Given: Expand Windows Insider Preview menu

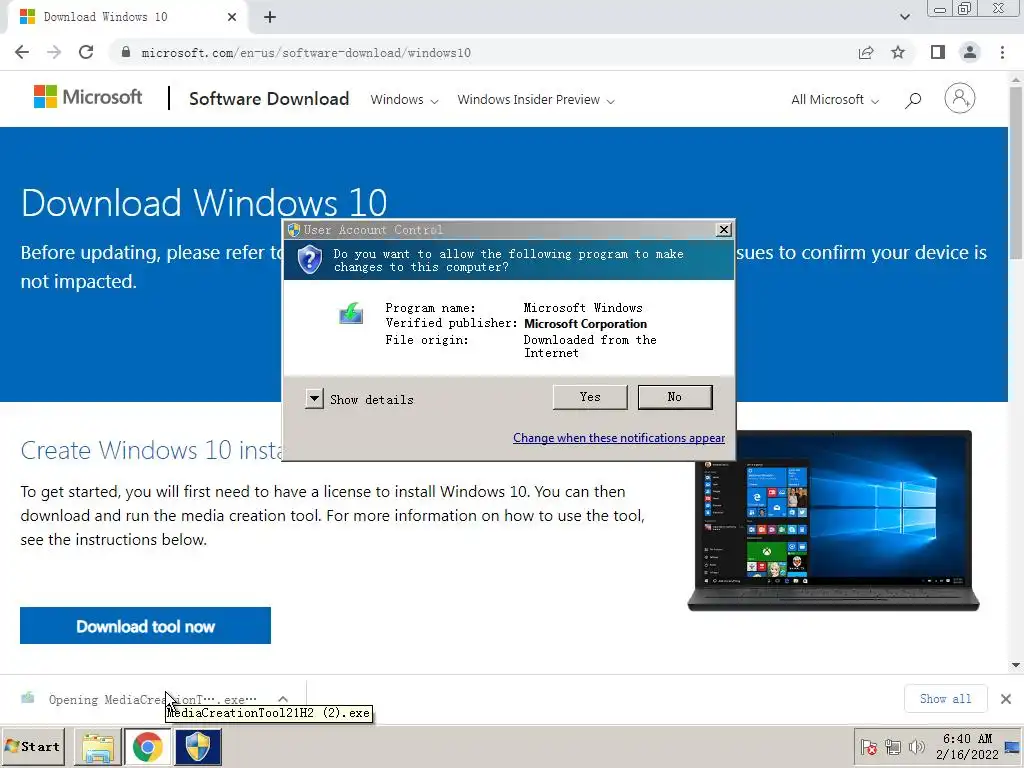Looking at the screenshot, I should click(x=536, y=100).
